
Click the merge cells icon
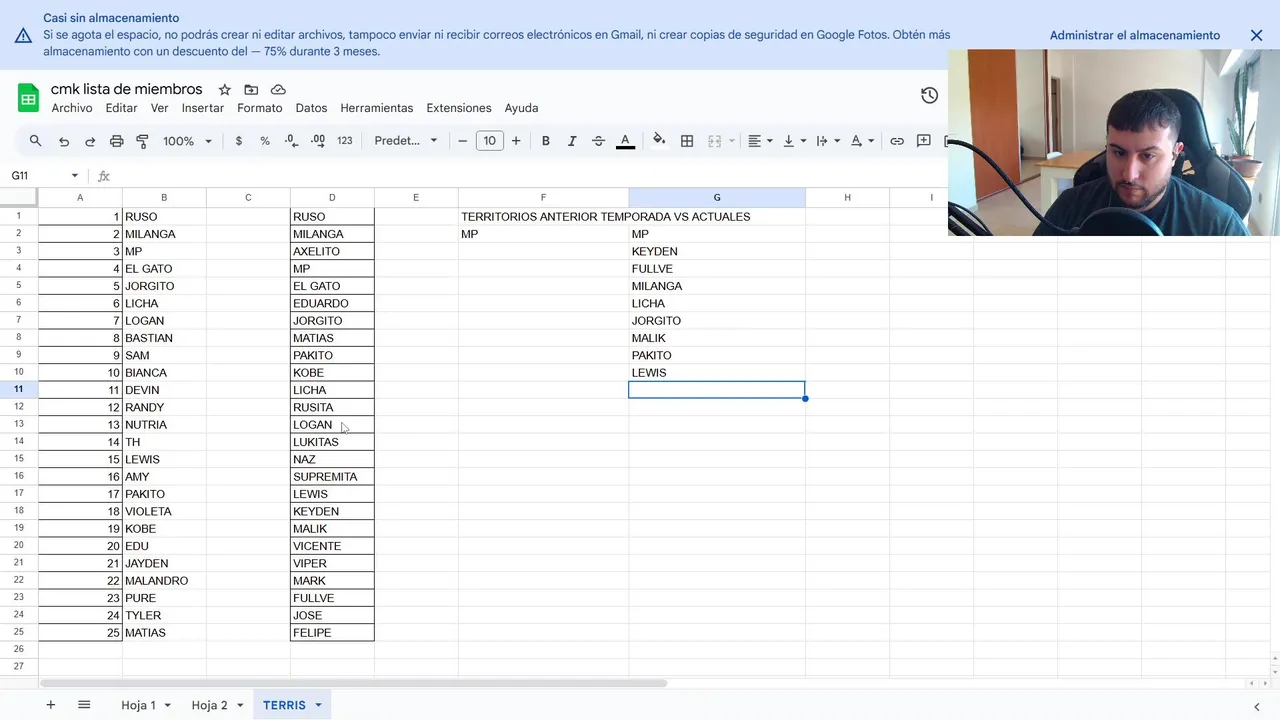pos(715,141)
